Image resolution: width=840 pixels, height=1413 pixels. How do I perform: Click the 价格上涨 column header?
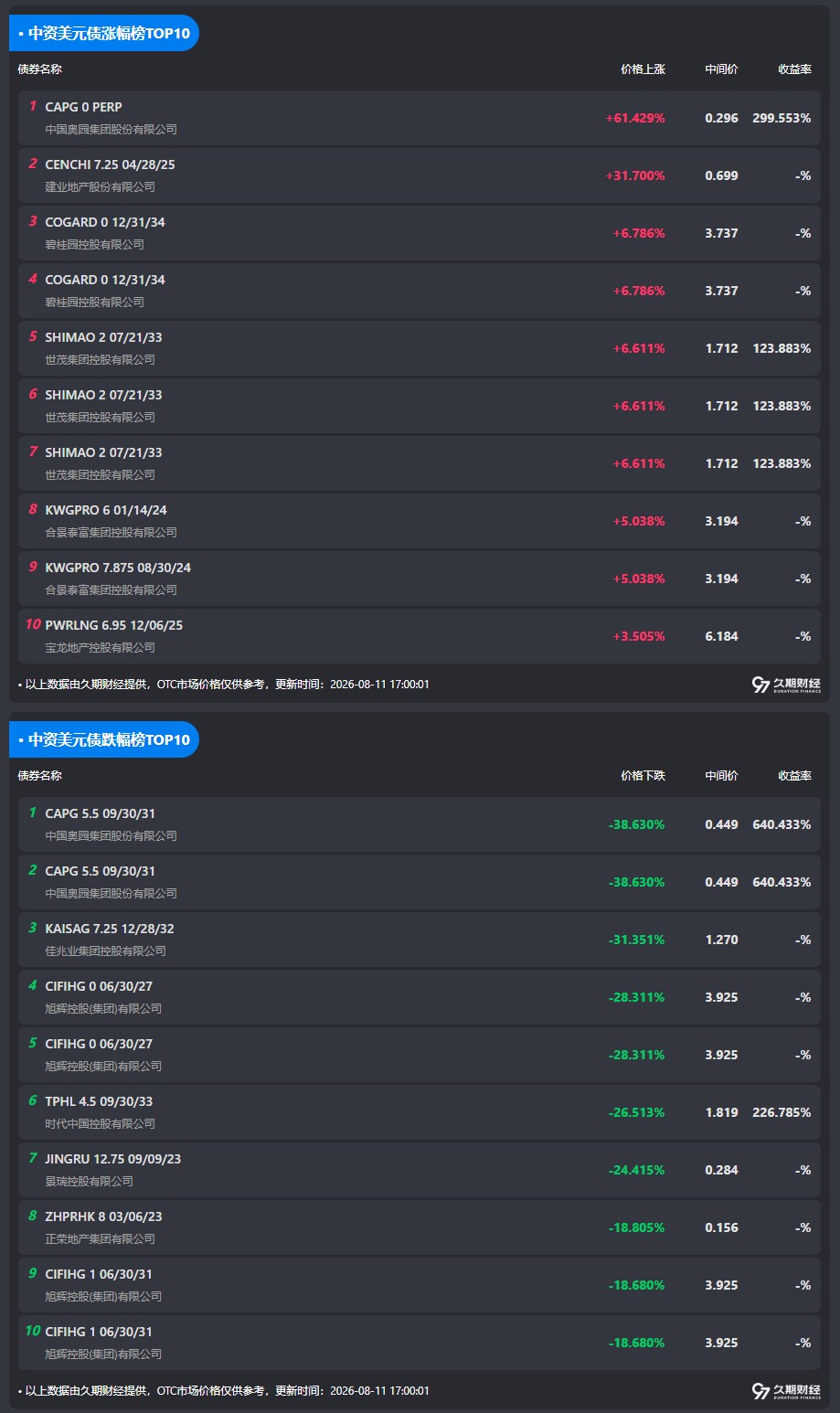click(x=643, y=69)
